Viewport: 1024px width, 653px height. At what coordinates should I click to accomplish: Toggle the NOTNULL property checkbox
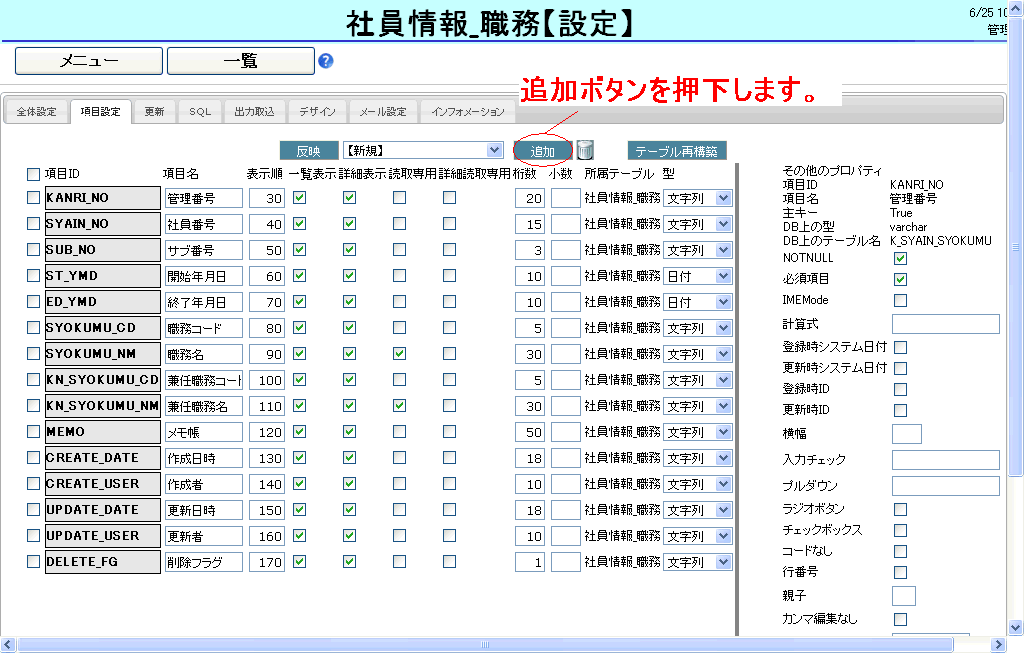900,258
